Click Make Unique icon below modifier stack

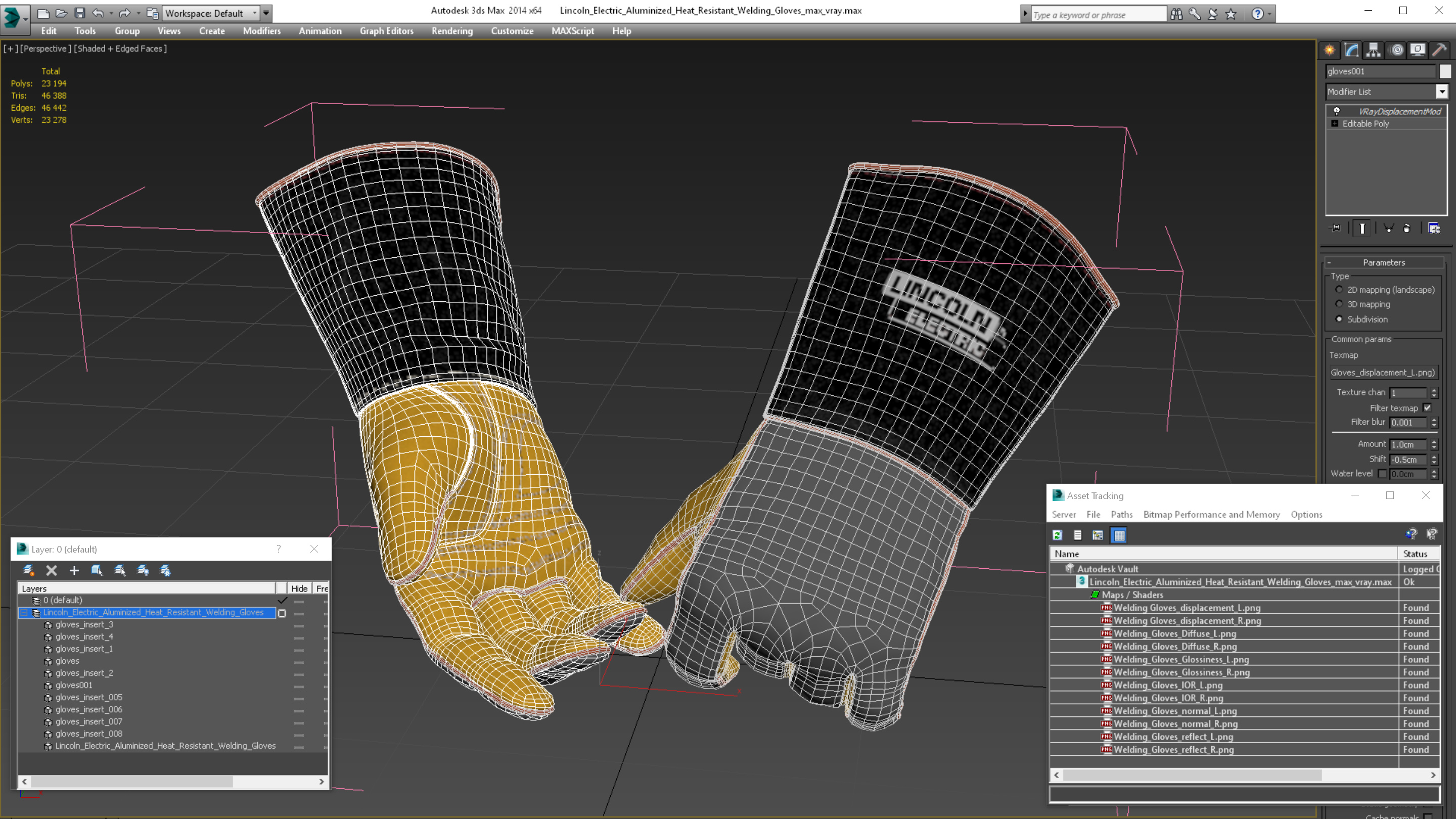1388,229
